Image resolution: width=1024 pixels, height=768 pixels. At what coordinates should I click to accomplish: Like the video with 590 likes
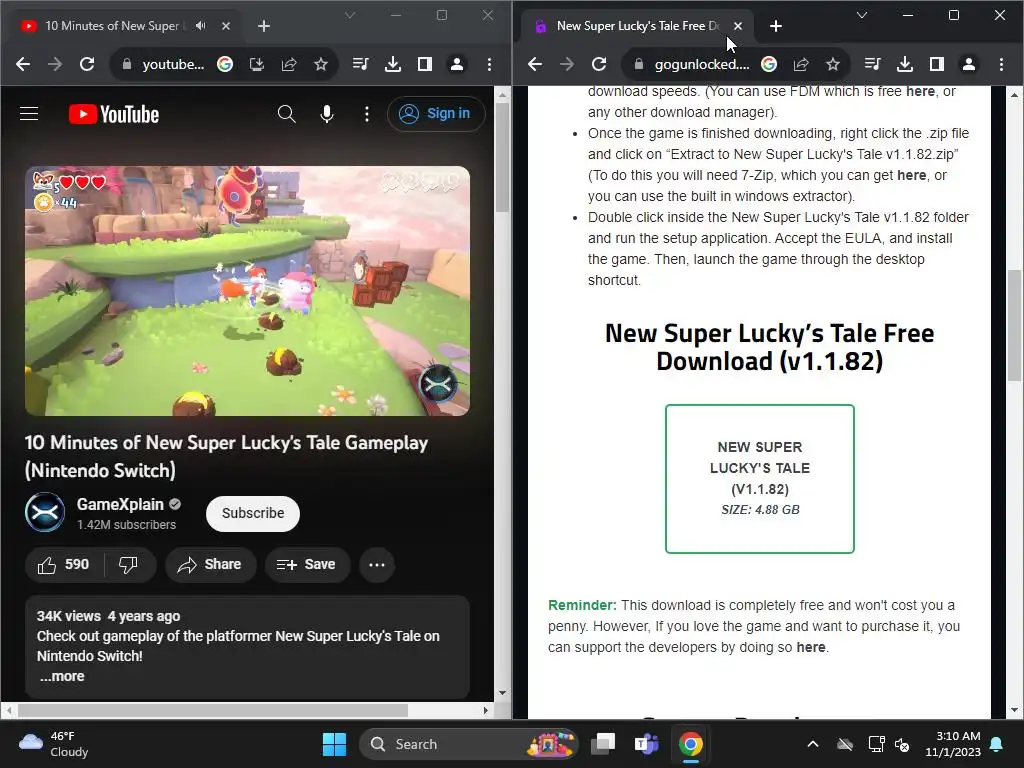pyautogui.click(x=63, y=564)
